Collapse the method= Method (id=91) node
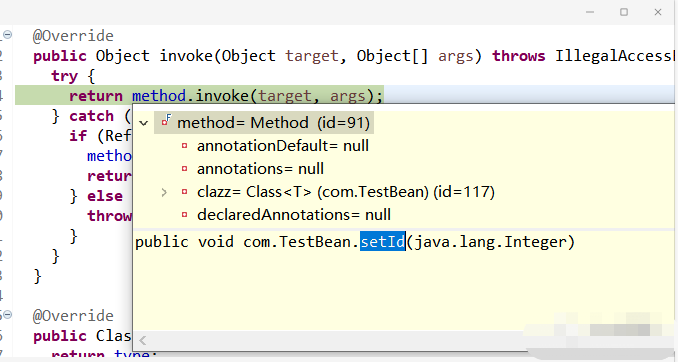 [144, 123]
